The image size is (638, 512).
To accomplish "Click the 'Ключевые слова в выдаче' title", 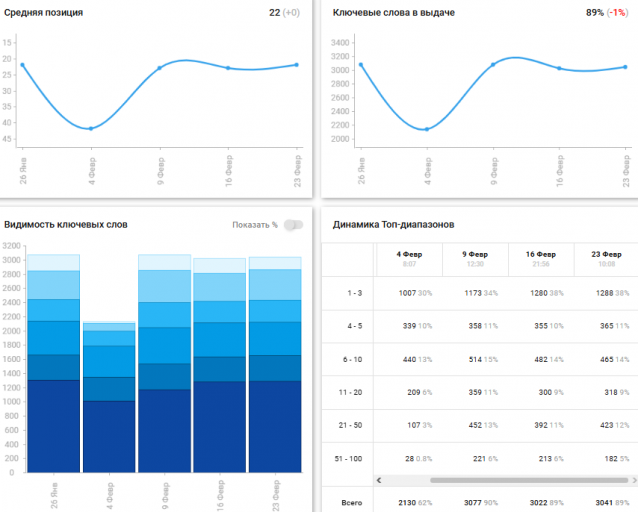I will tap(394, 13).
